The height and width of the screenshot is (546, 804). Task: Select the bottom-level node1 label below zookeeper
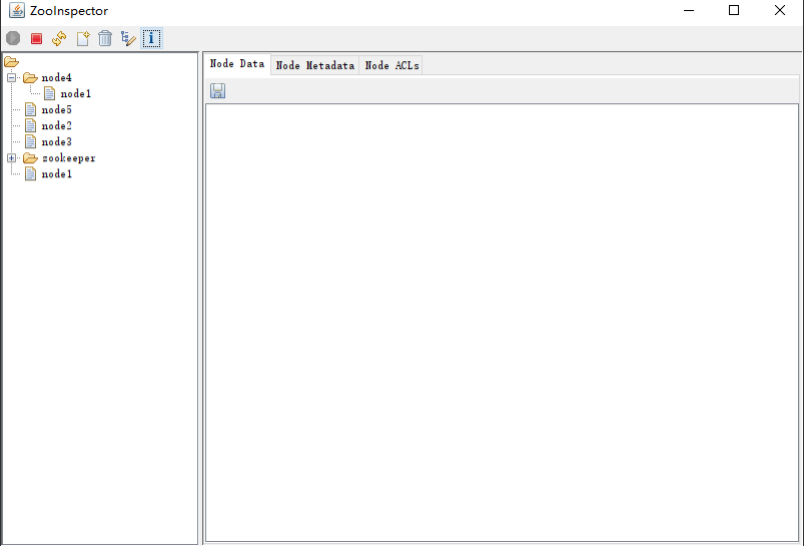point(56,174)
